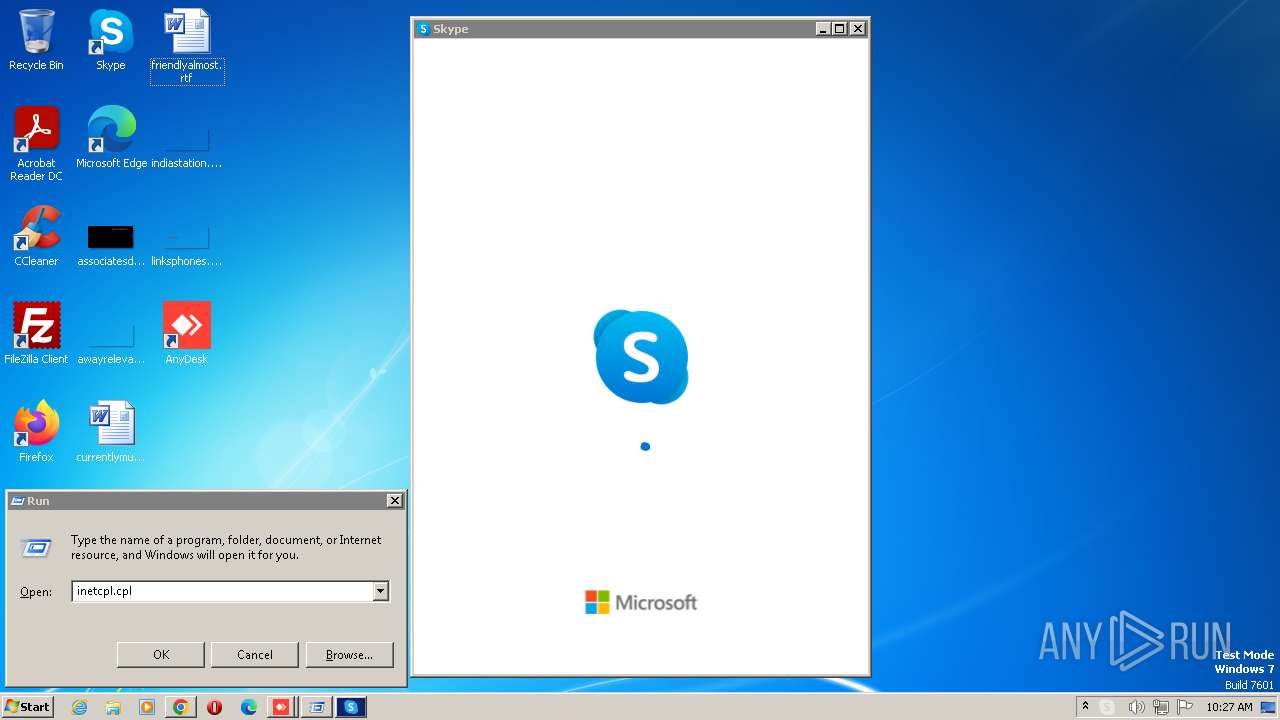Confirm Run dialog with OK
This screenshot has height=720, width=1280.
click(161, 655)
